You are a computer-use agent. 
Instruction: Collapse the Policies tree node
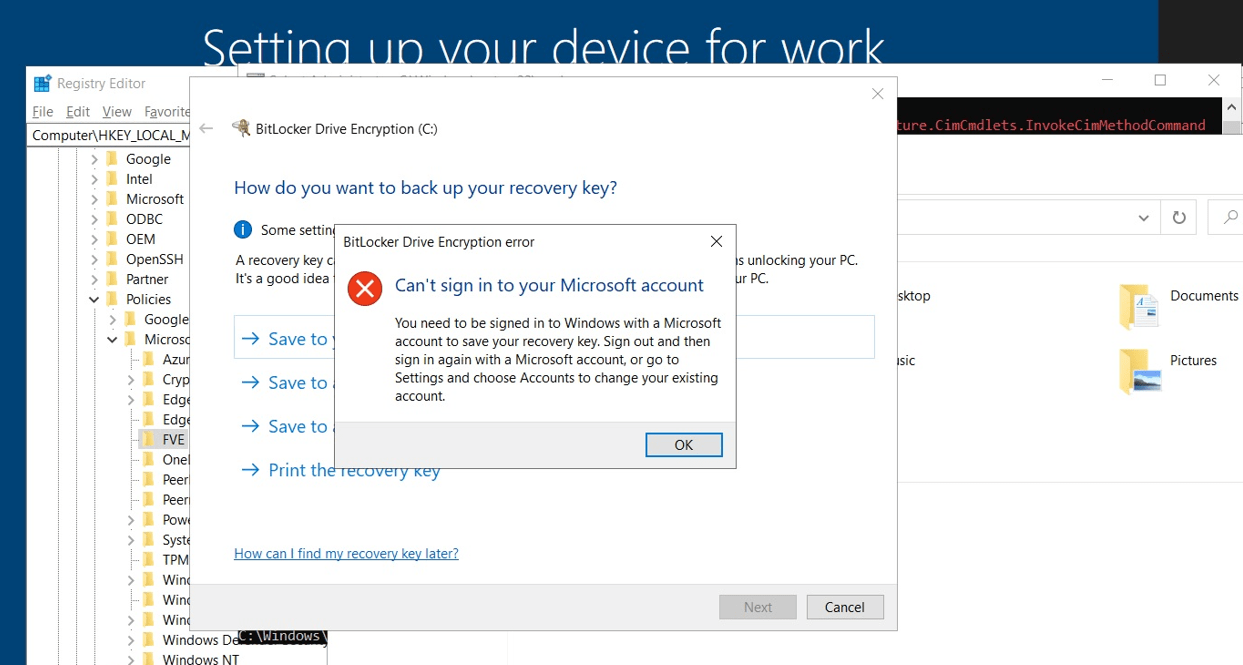93,298
